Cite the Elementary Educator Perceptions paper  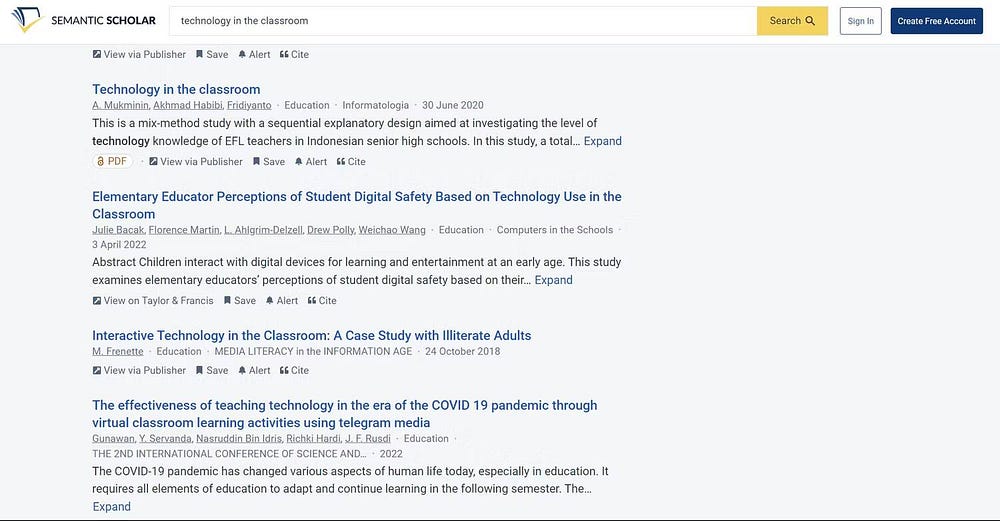tap(322, 300)
